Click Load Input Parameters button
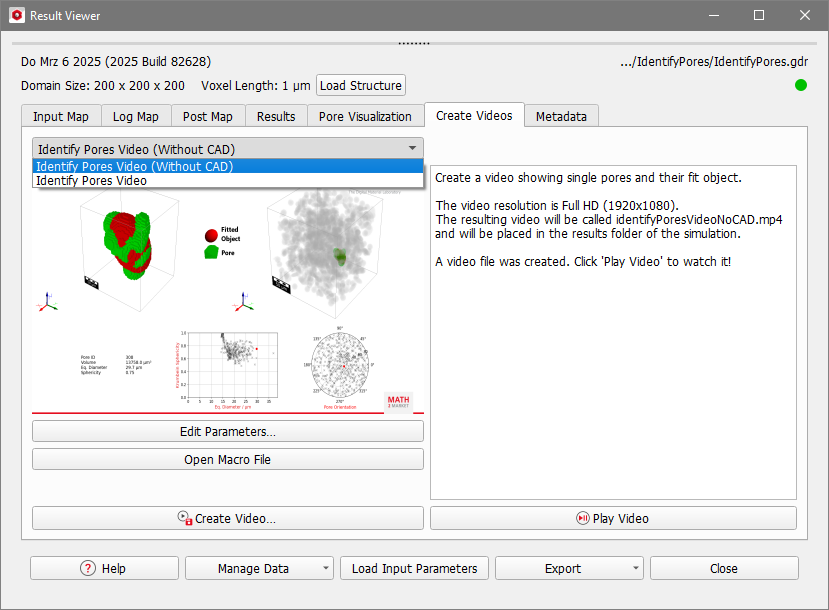 414,568
